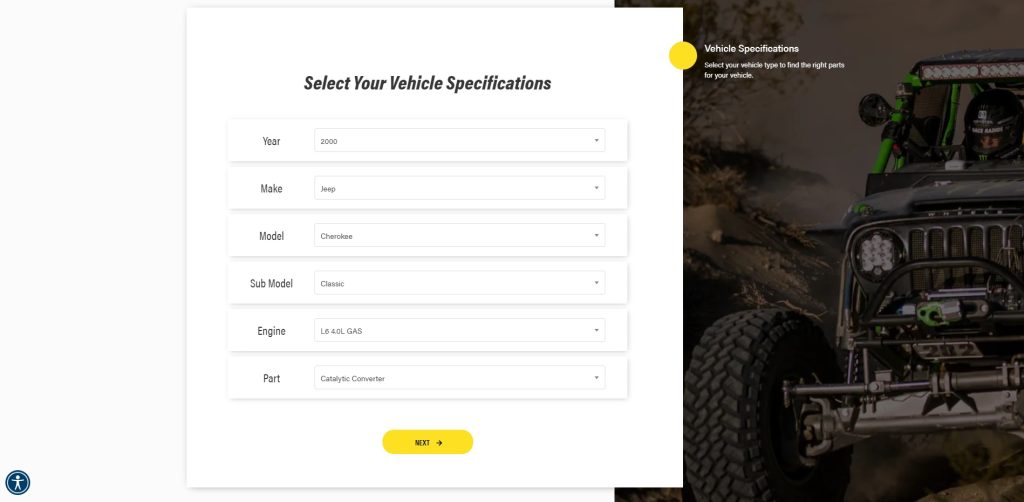The width and height of the screenshot is (1024, 502).
Task: Click the Make field label
Action: point(271,189)
